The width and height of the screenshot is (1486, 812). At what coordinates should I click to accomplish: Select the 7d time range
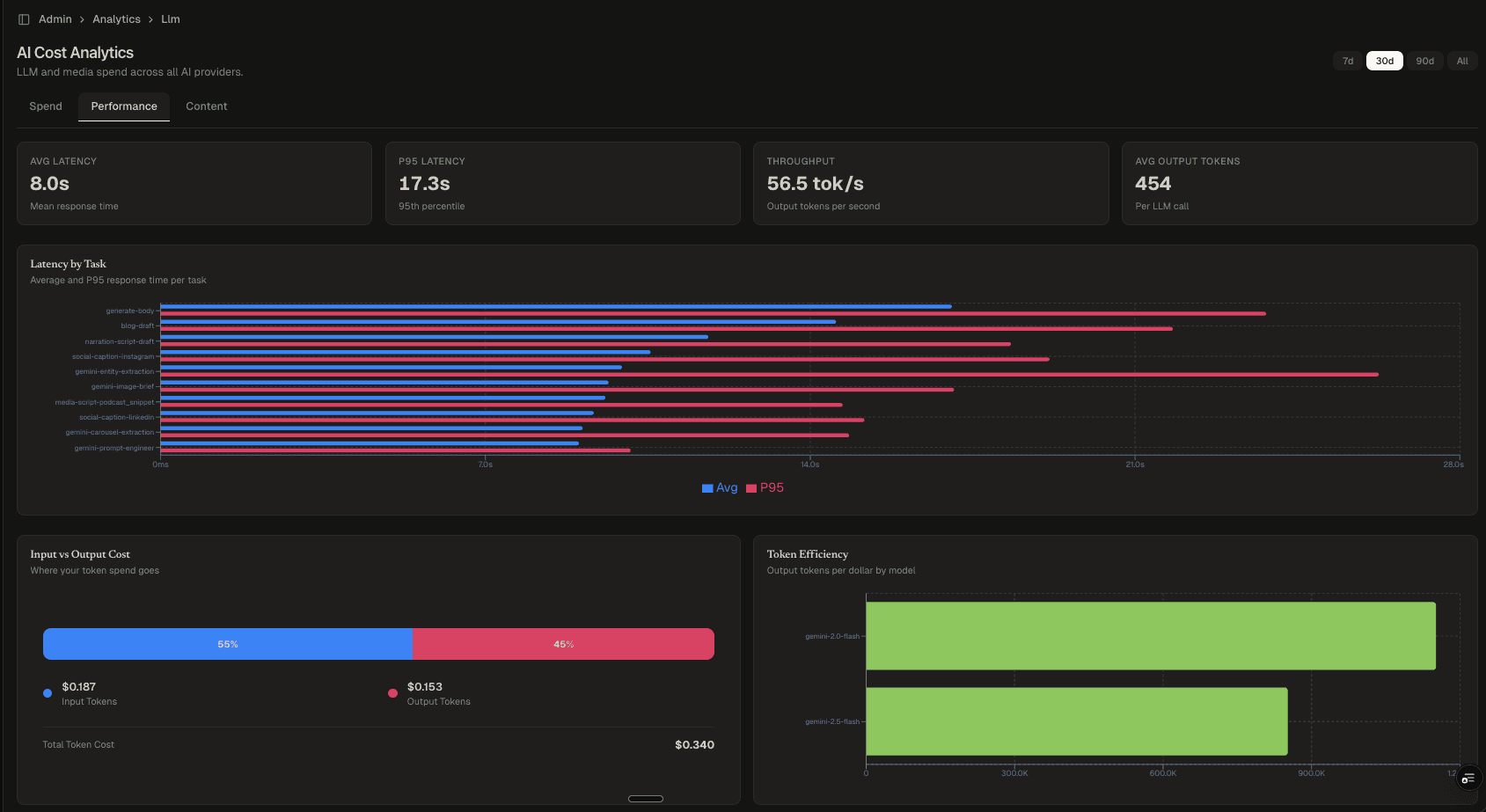point(1347,61)
